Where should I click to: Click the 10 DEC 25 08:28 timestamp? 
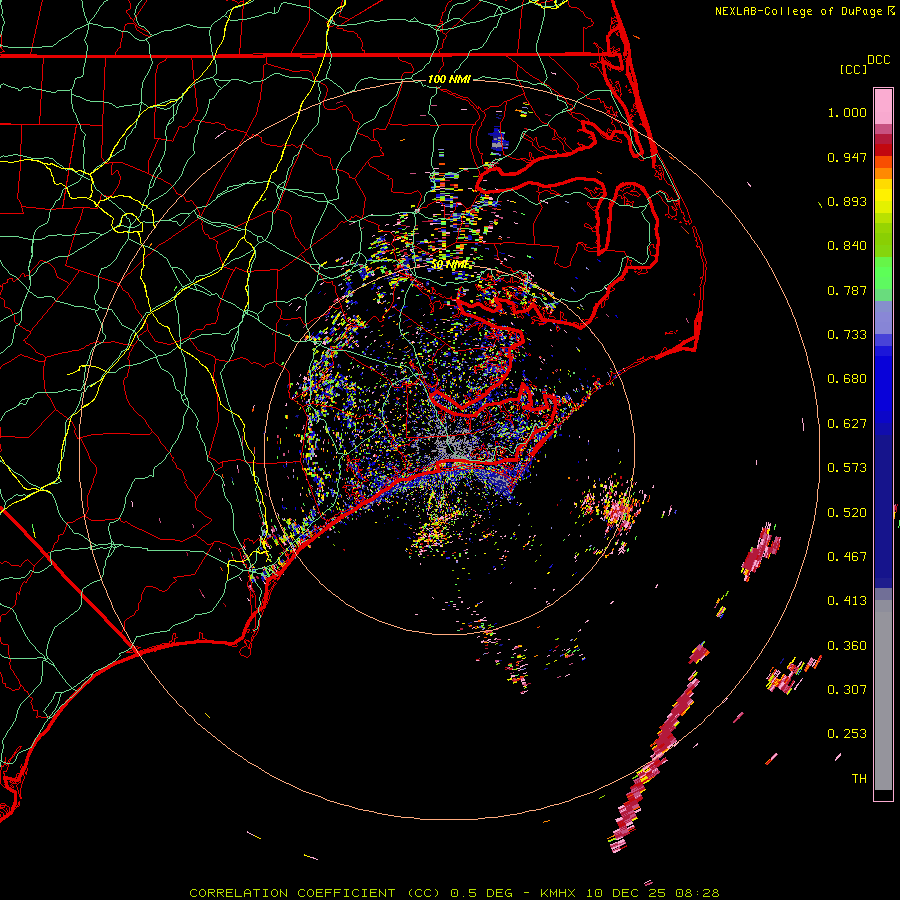pos(653,893)
